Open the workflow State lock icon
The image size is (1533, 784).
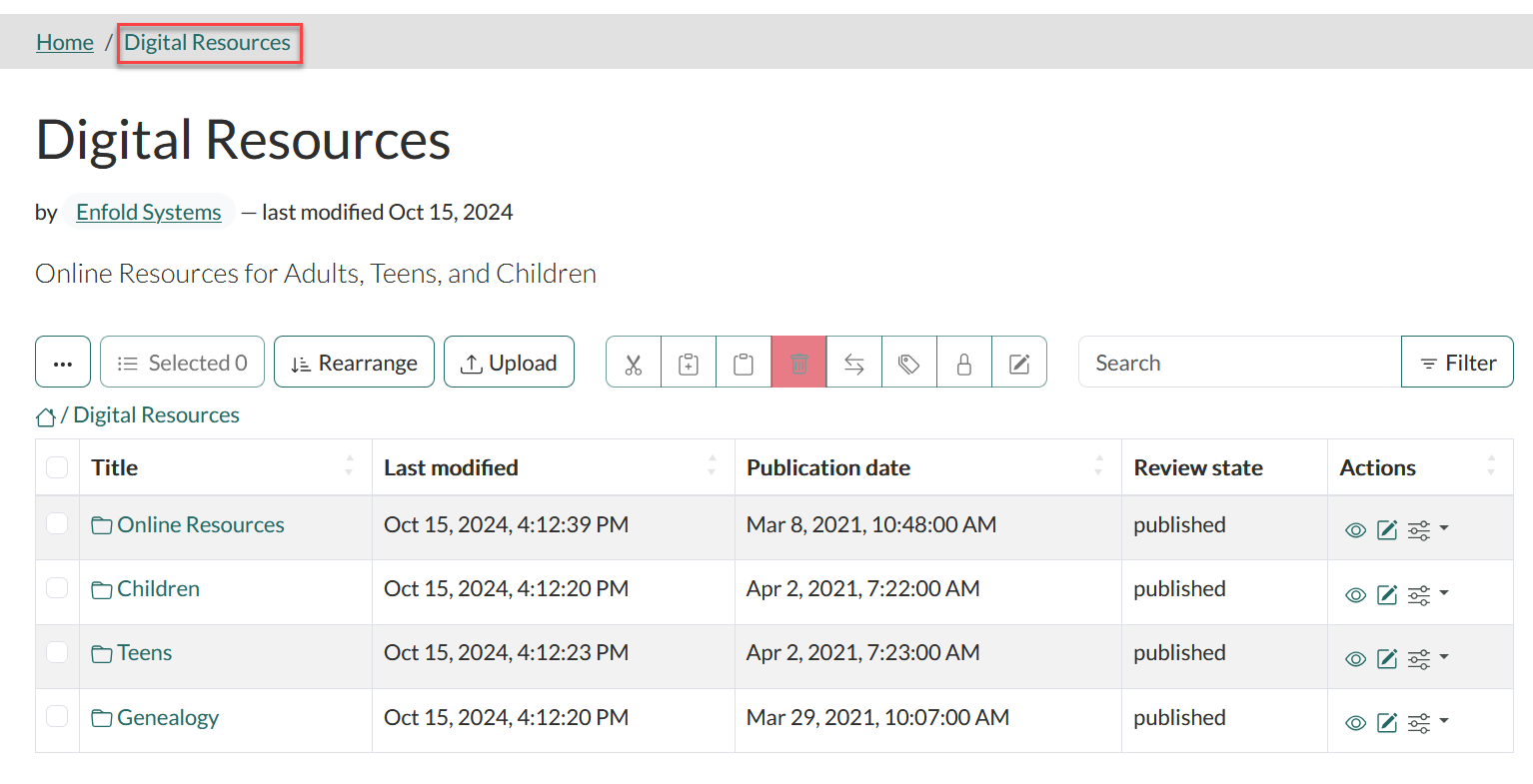point(964,364)
